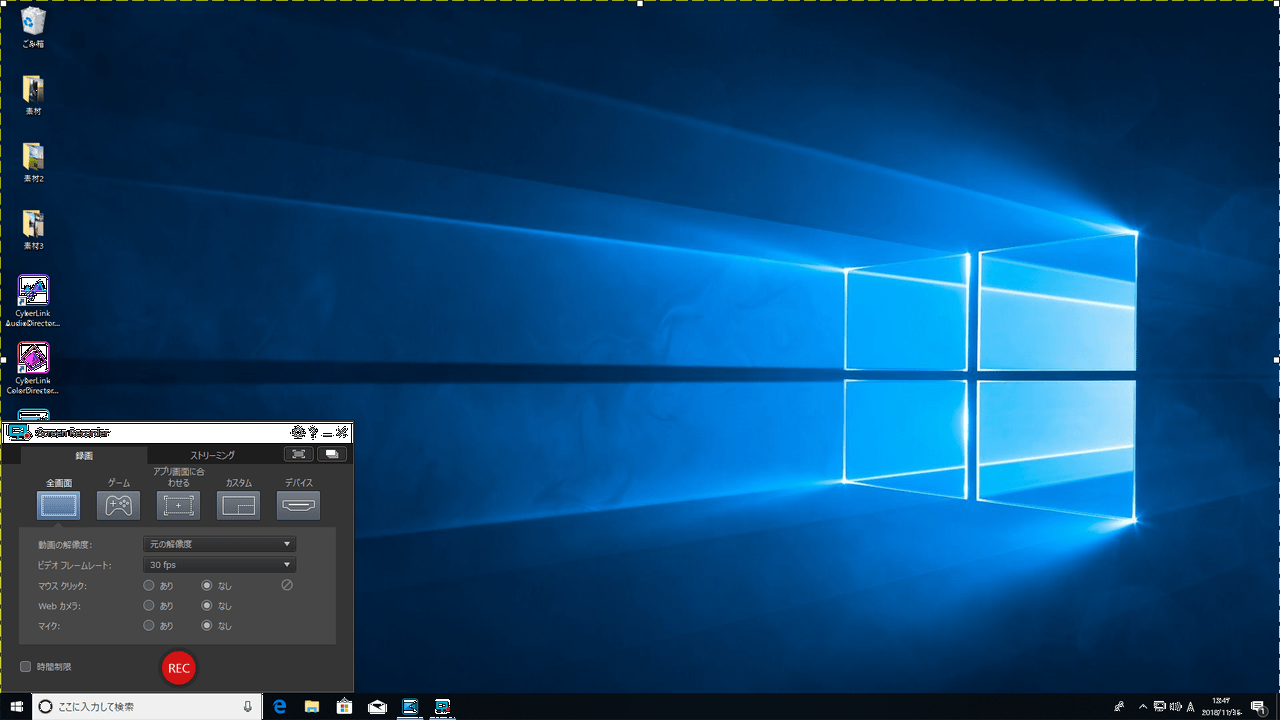
Task: Click the display selection button beside tabs
Action: pyautogui.click(x=331, y=454)
